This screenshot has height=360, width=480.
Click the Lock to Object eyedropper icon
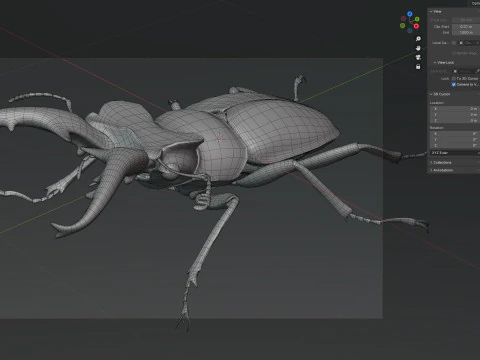478,71
